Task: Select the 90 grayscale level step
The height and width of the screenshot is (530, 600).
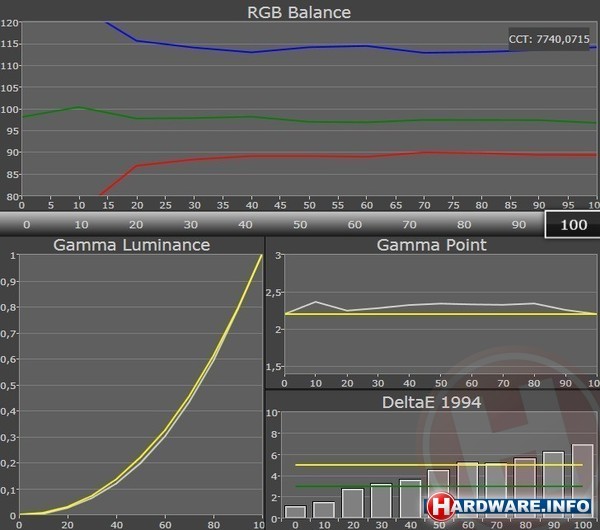Action: (x=517, y=225)
